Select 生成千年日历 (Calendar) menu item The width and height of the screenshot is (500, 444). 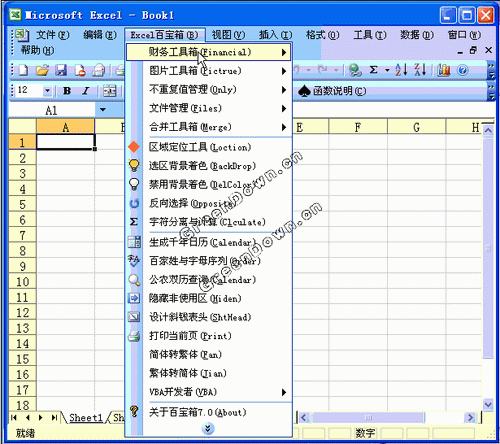click(209, 242)
